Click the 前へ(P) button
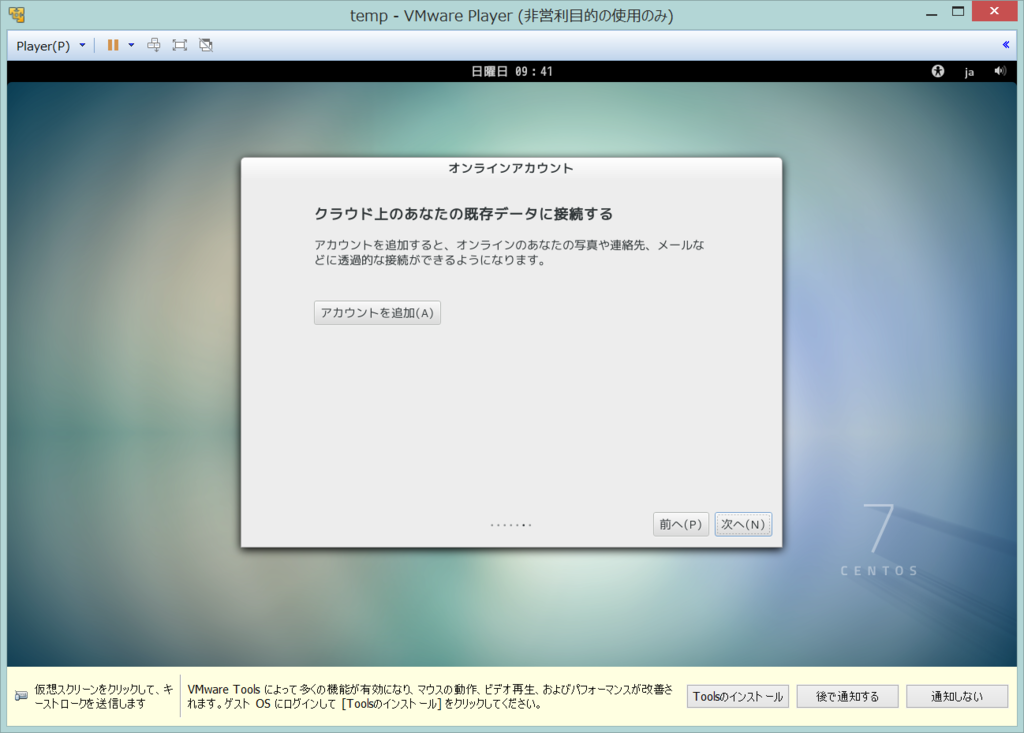The image size is (1024, 733). (681, 524)
